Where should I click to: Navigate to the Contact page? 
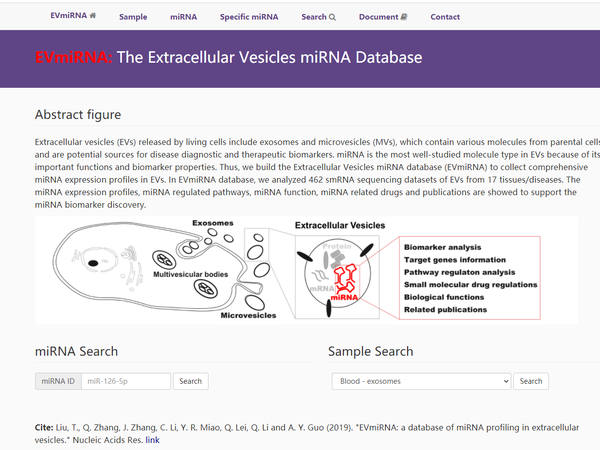(445, 17)
